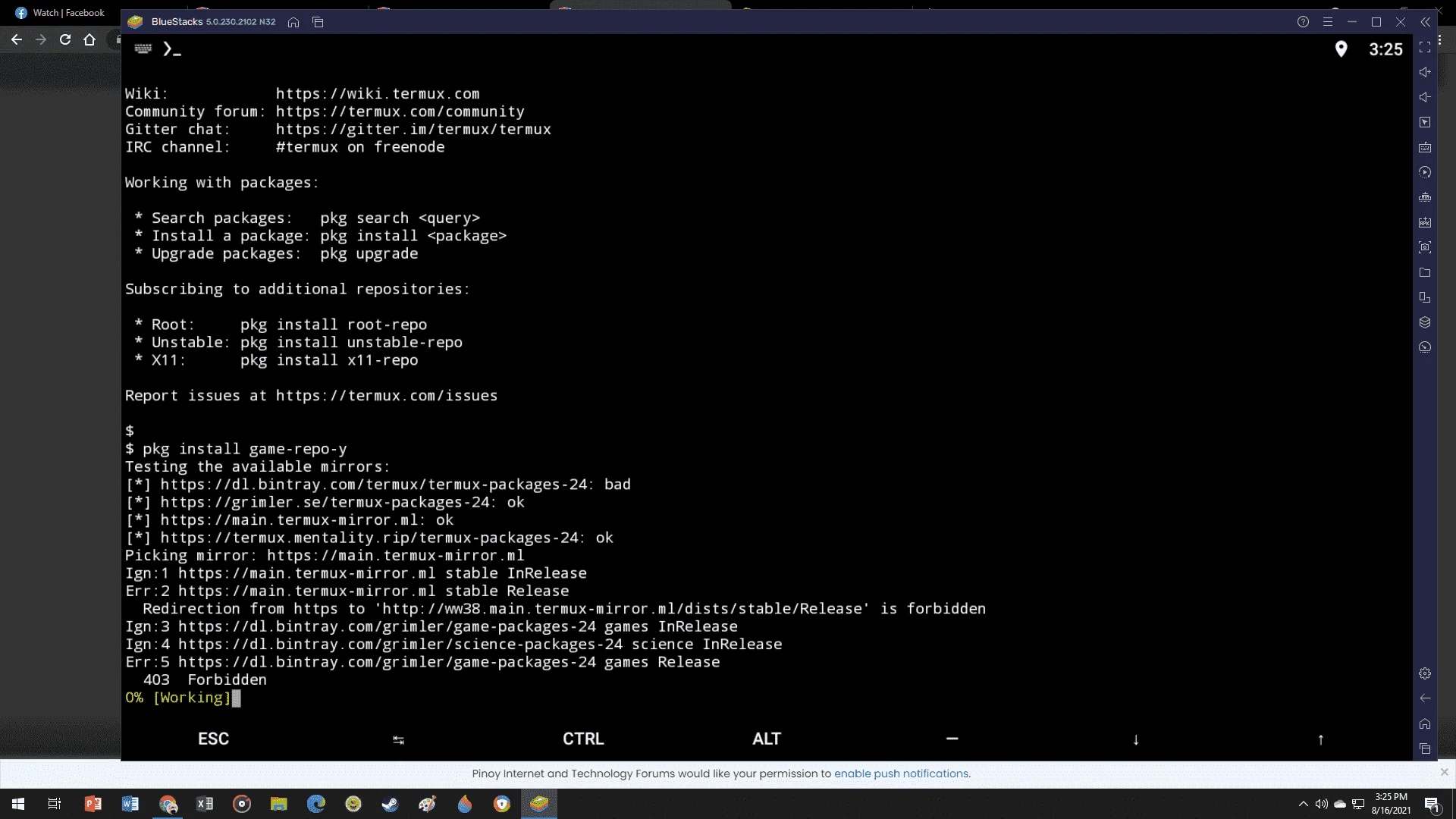This screenshot has height=819, width=1456.
Task: Click the https://wiki.termux.com text
Action: coord(378,94)
